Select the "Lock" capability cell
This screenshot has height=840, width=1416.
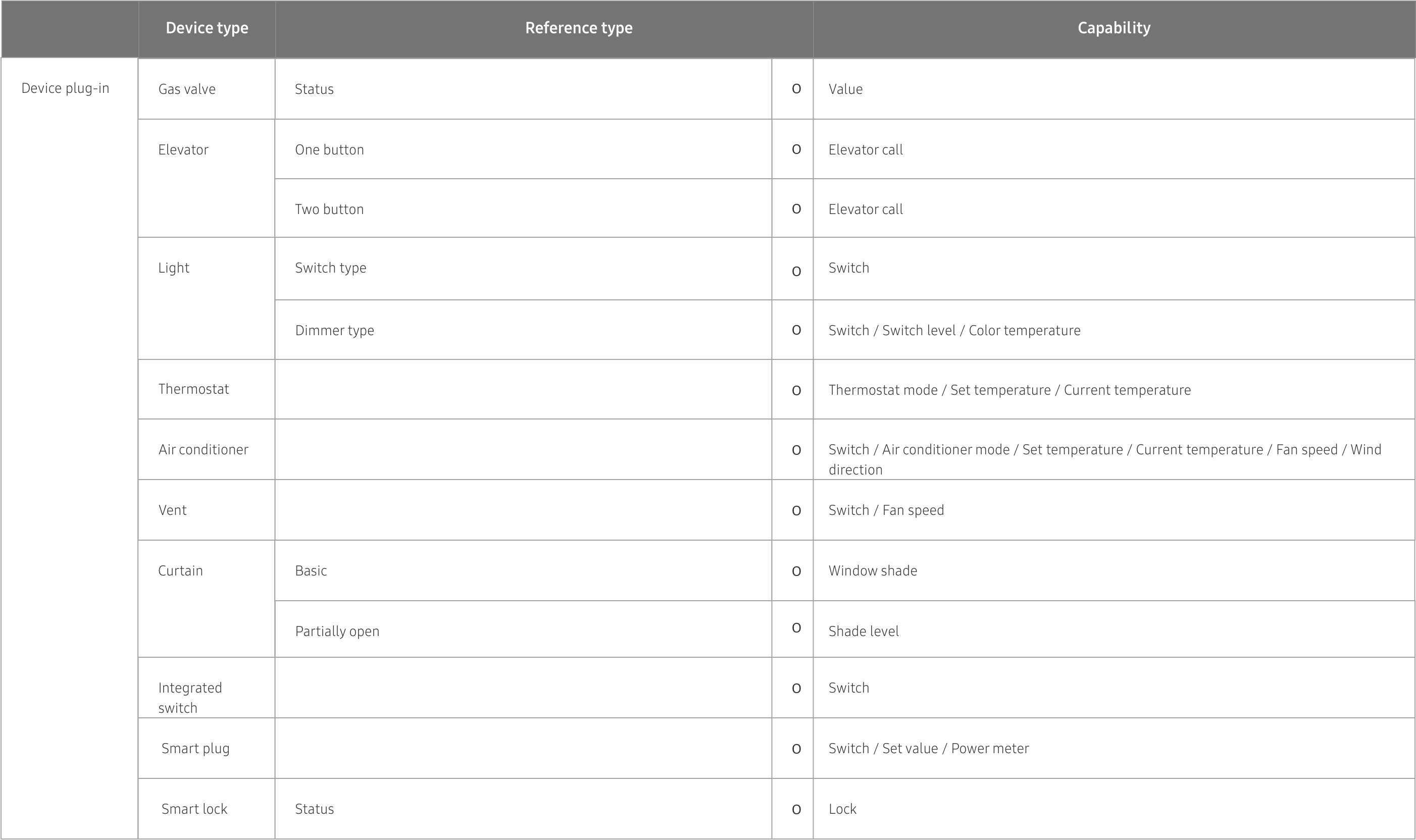click(x=842, y=809)
